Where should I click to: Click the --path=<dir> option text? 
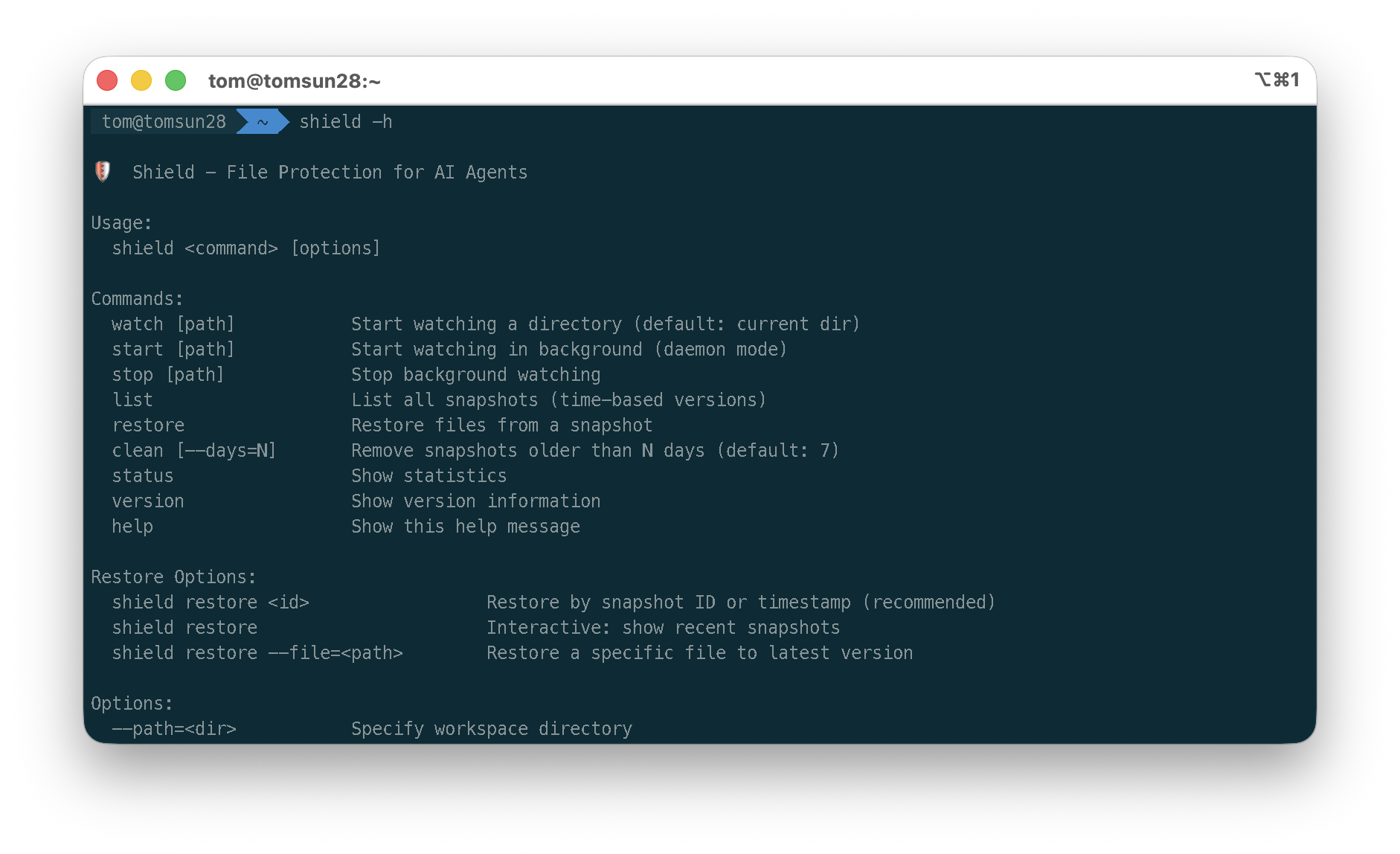[x=174, y=728]
